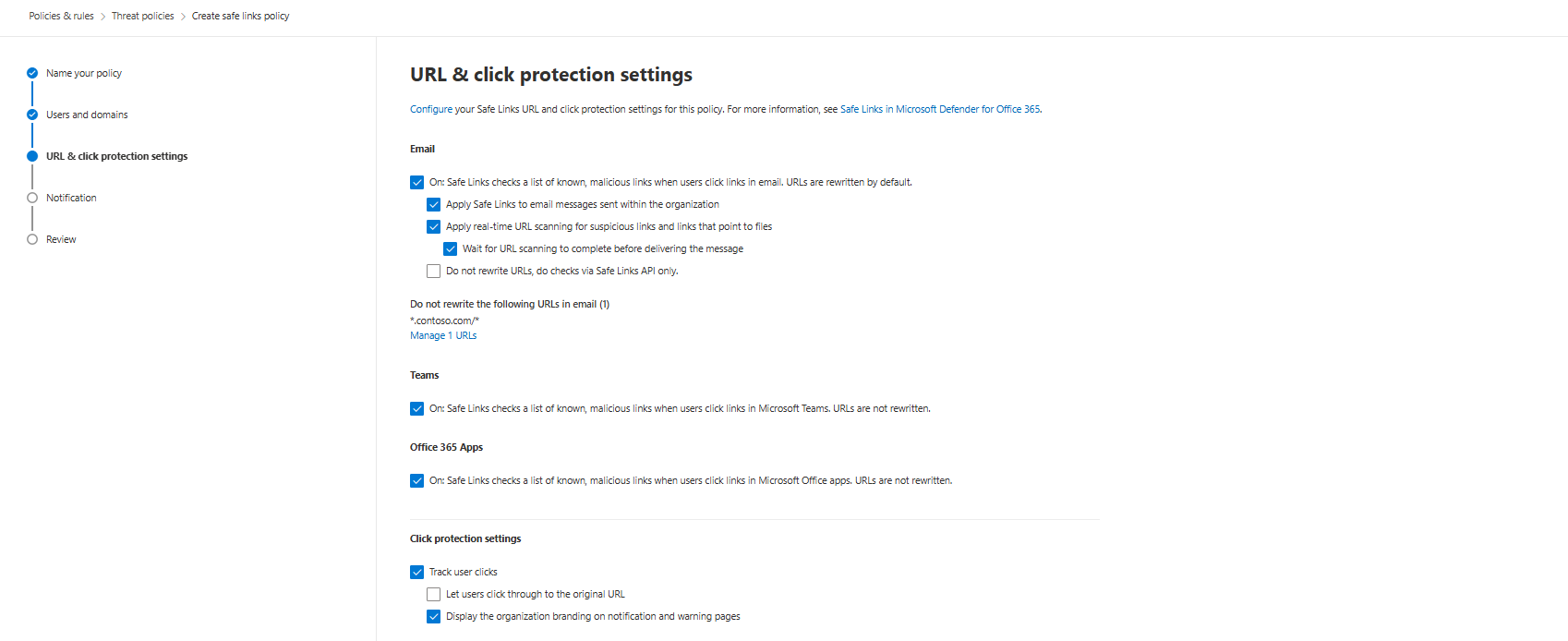1568x641 pixels.
Task: Turn off Safe Links for Microsoft Teams
Action: pyautogui.click(x=417, y=409)
